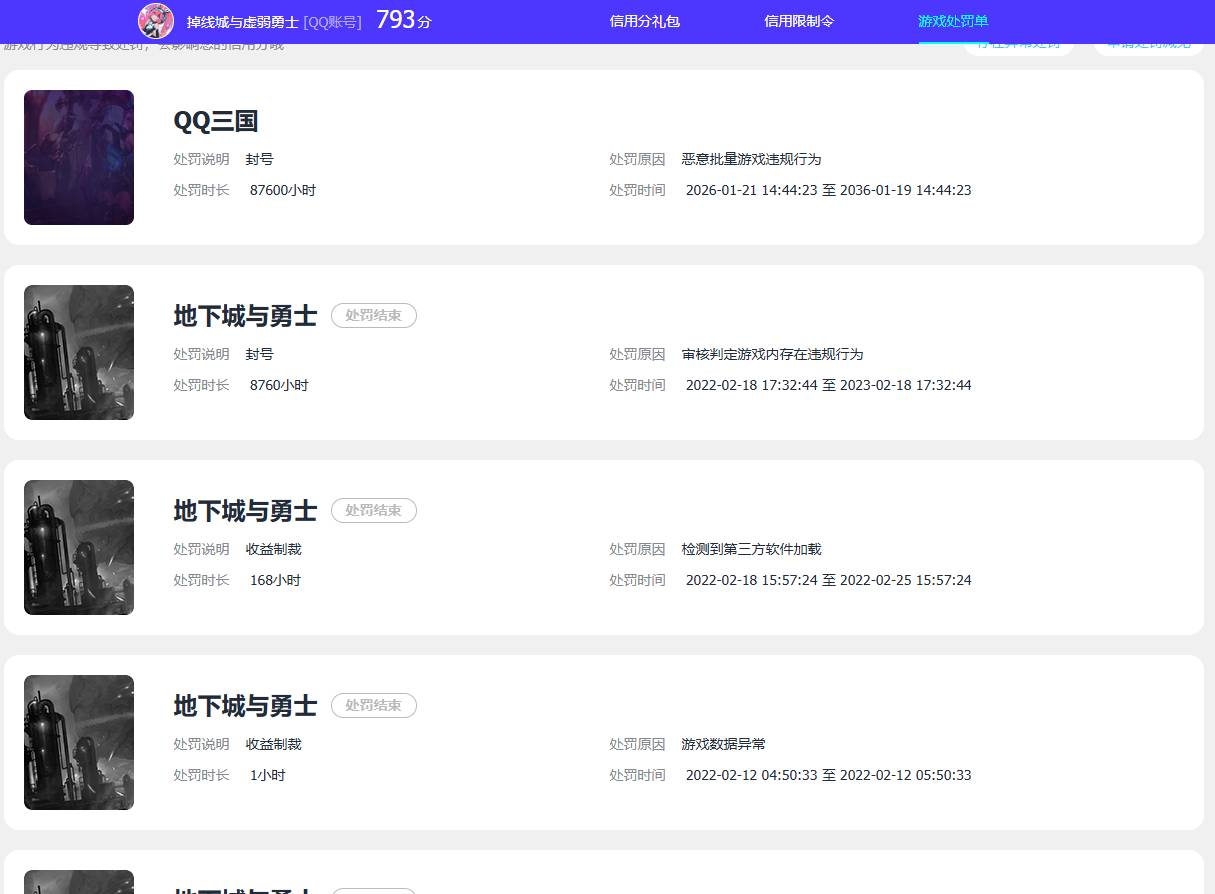The width and height of the screenshot is (1215, 894).
Task: Click 封号 in the QQ三国 record
Action: (259, 159)
